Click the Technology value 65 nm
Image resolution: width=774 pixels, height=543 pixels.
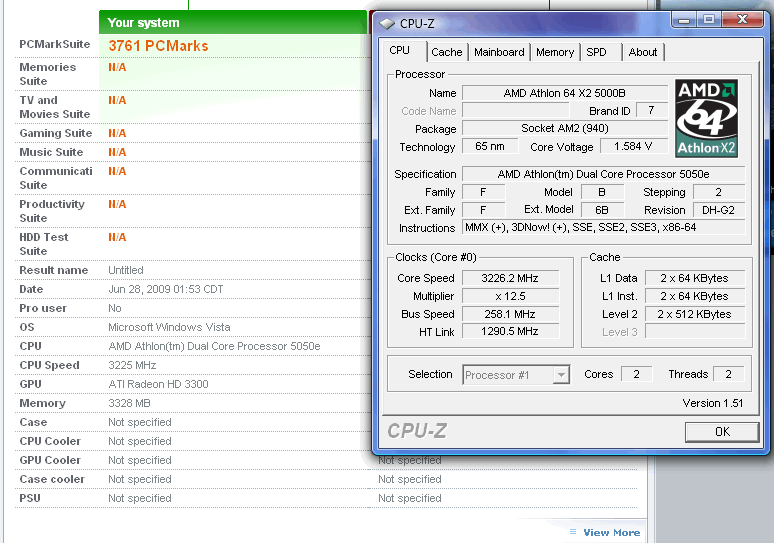click(490, 146)
